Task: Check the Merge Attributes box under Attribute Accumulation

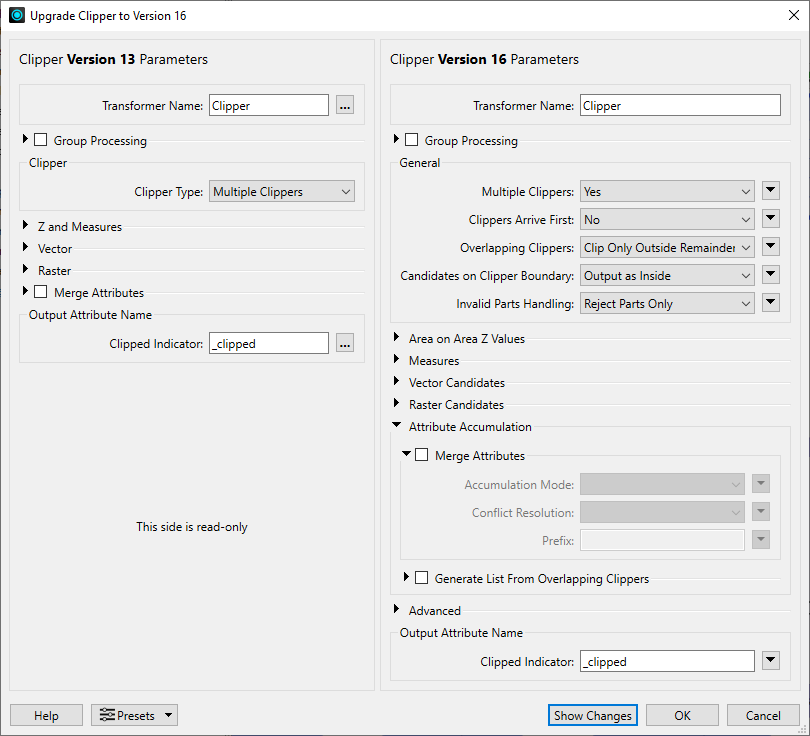Action: [422, 455]
